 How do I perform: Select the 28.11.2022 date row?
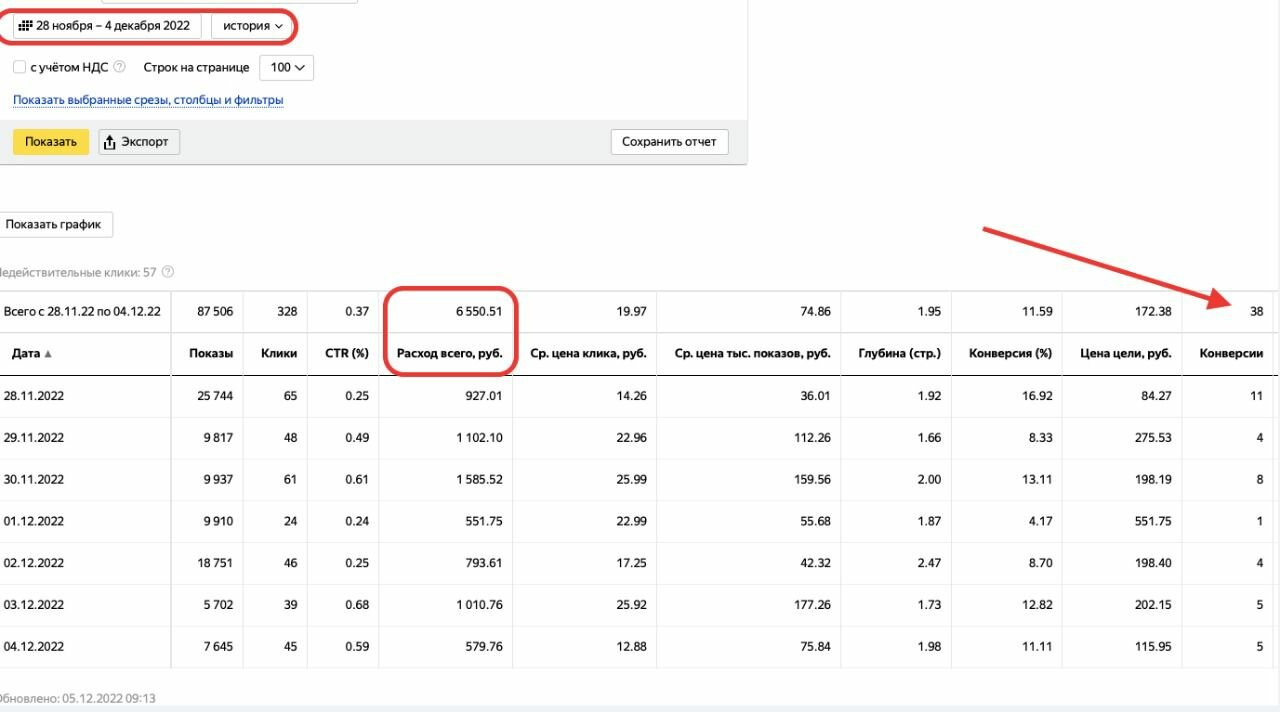coord(33,396)
